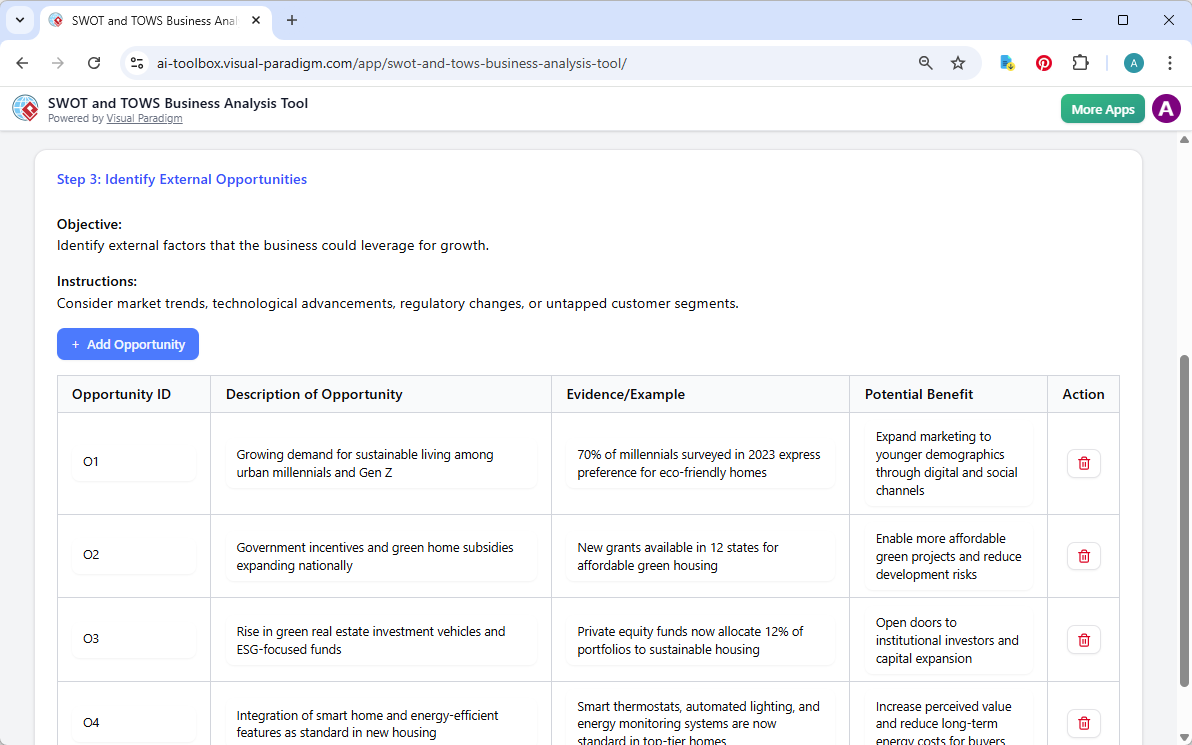This screenshot has width=1192, height=745.
Task: Delete row O3 via its trash icon
Action: click(1083, 639)
